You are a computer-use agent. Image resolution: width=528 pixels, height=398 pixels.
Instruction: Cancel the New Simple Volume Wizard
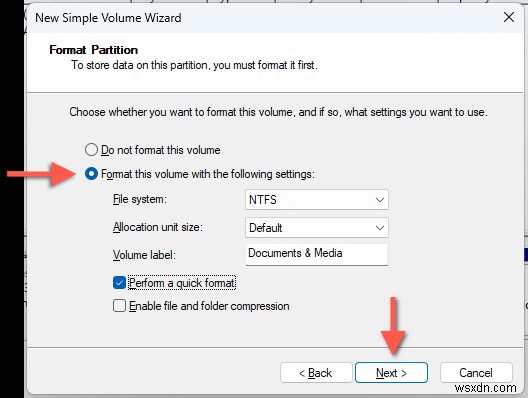click(x=476, y=373)
